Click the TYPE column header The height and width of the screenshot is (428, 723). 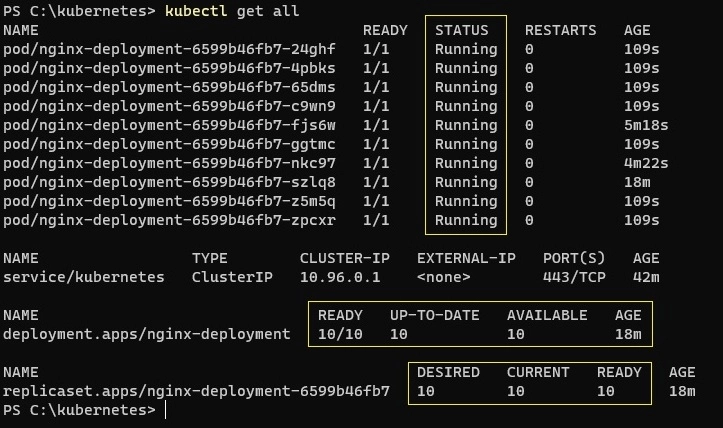click(x=210, y=258)
